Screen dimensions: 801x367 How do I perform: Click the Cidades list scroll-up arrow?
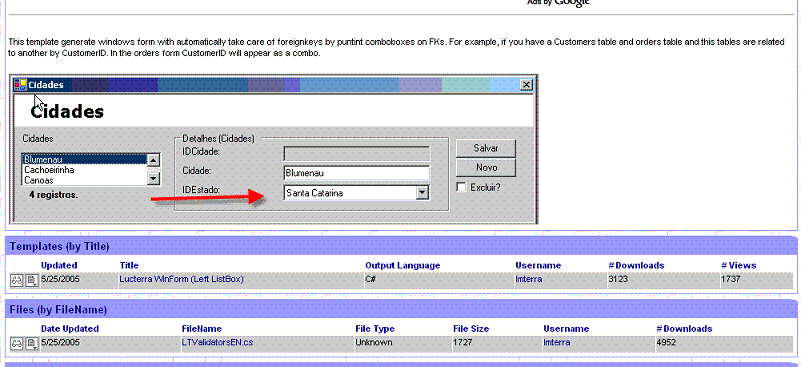[153, 160]
